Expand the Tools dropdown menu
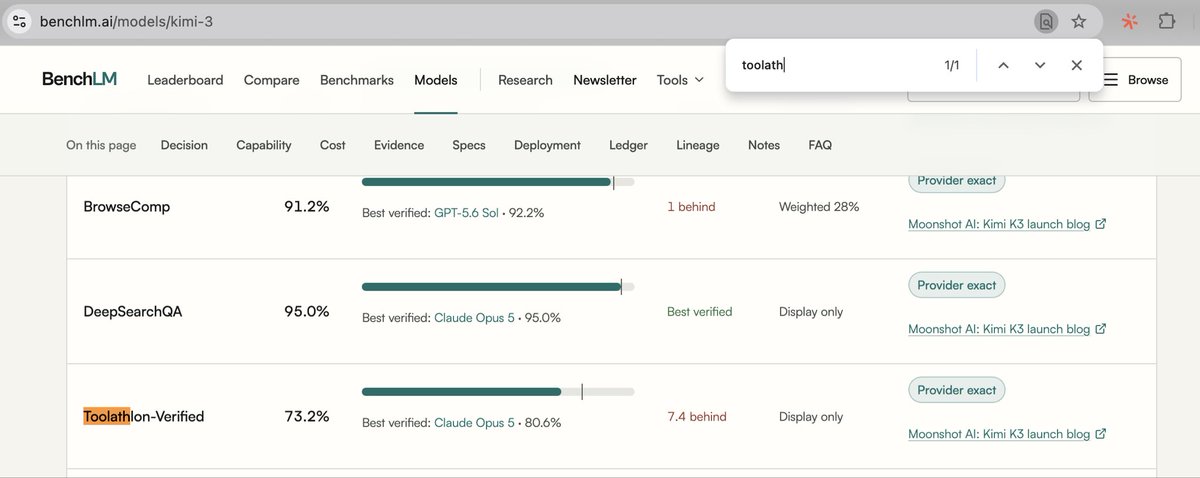Image resolution: width=1200 pixels, height=478 pixels. coord(680,80)
